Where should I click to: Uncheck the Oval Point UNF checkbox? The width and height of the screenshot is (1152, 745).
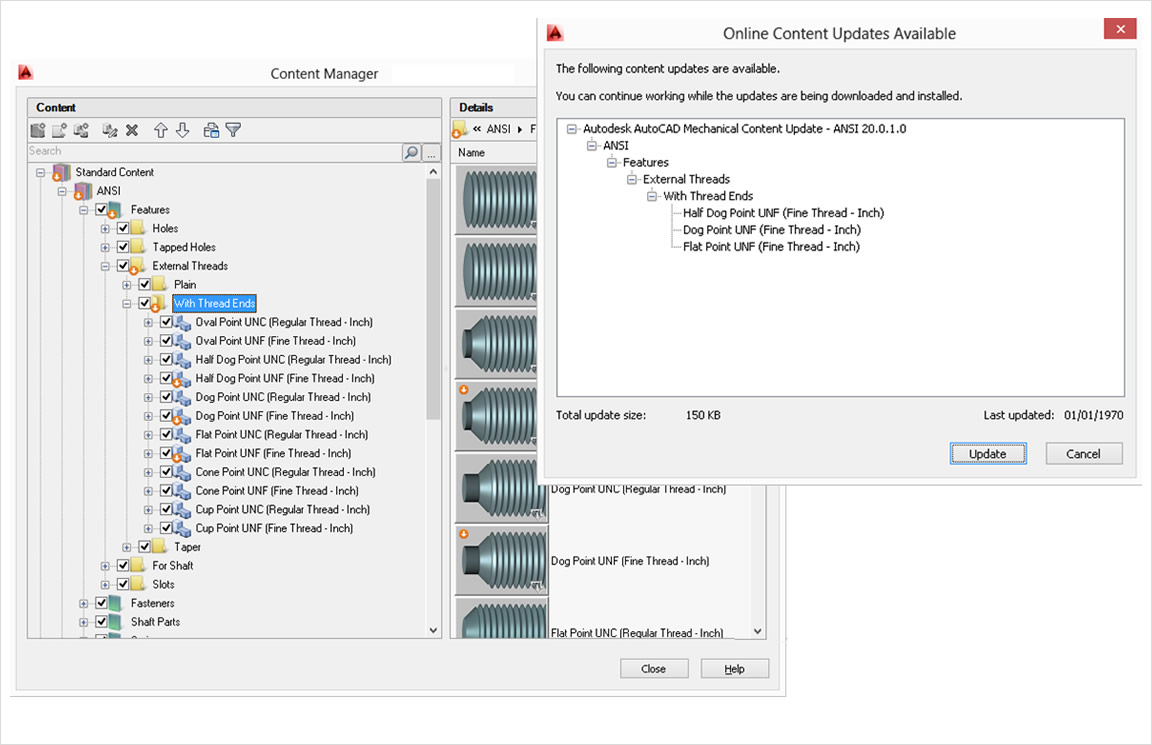[166, 341]
